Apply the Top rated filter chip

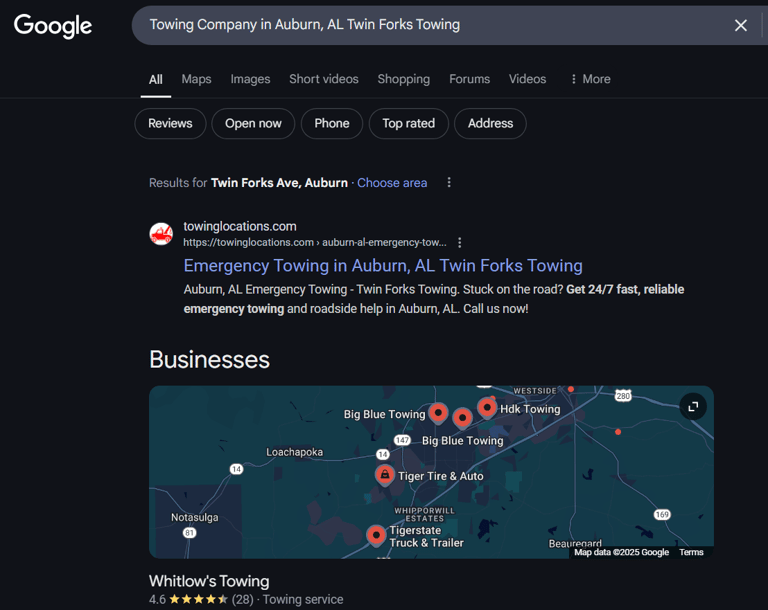coord(408,123)
